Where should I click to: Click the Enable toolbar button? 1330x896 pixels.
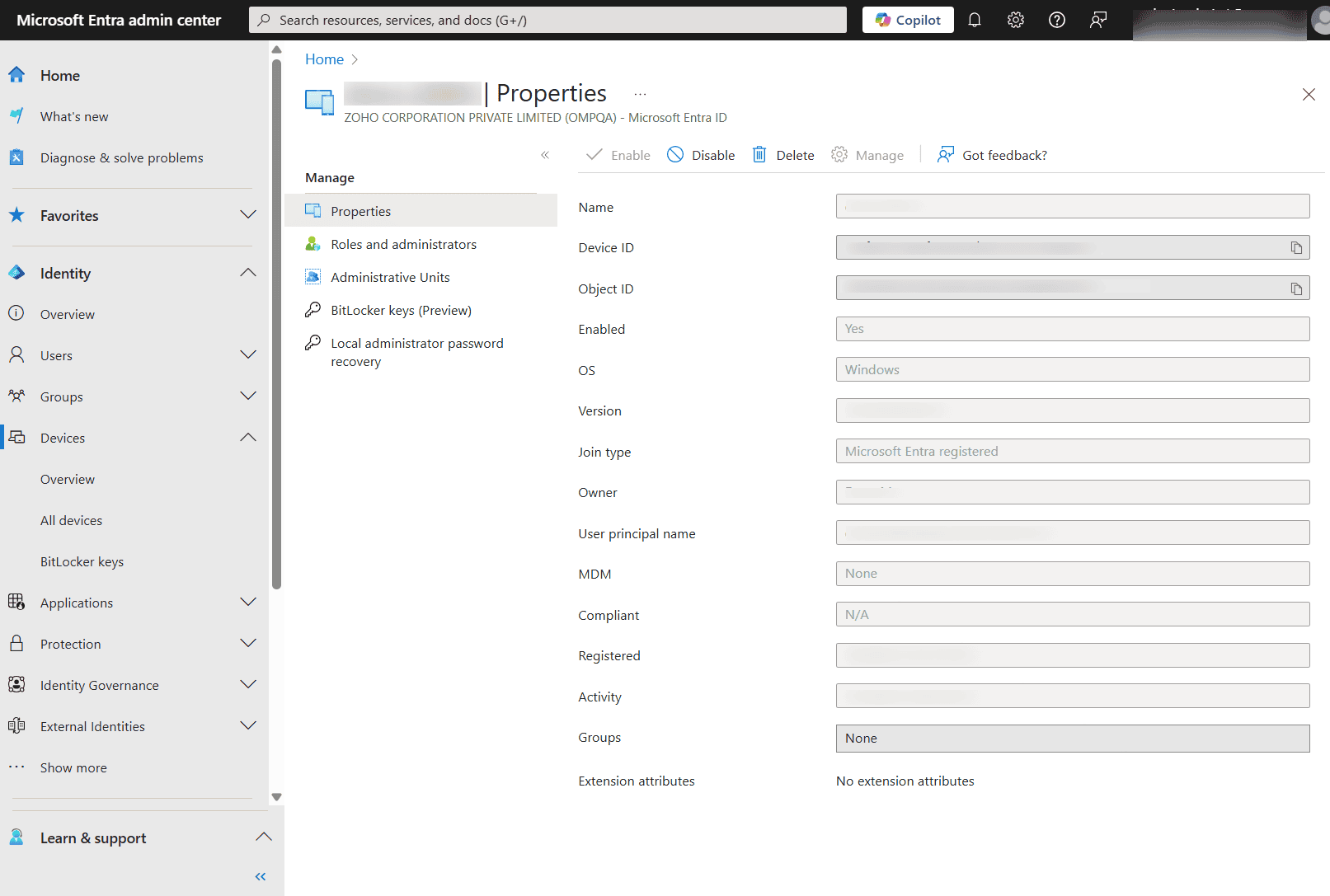[x=618, y=155]
